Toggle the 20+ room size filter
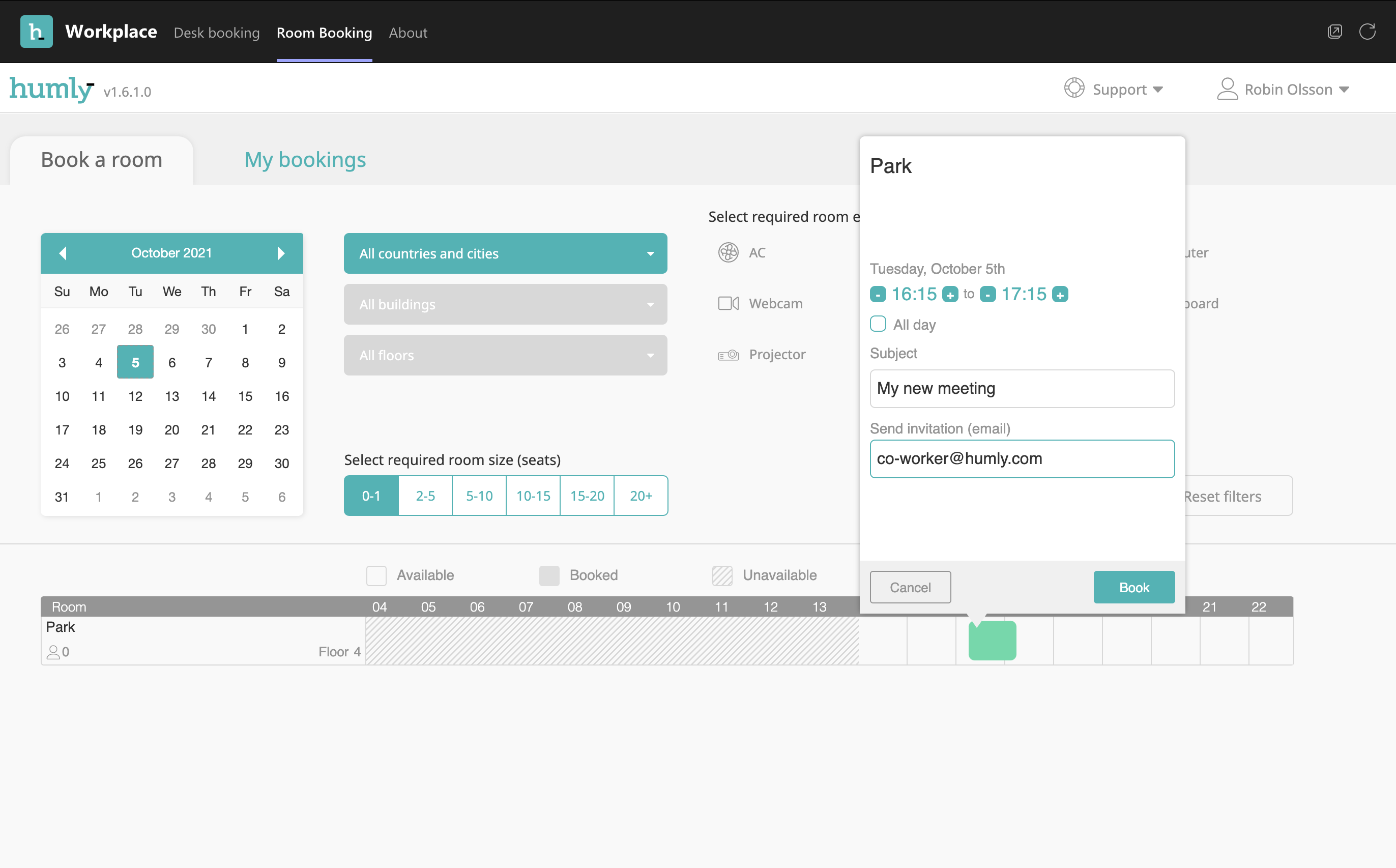Image resolution: width=1396 pixels, height=868 pixels. [641, 496]
